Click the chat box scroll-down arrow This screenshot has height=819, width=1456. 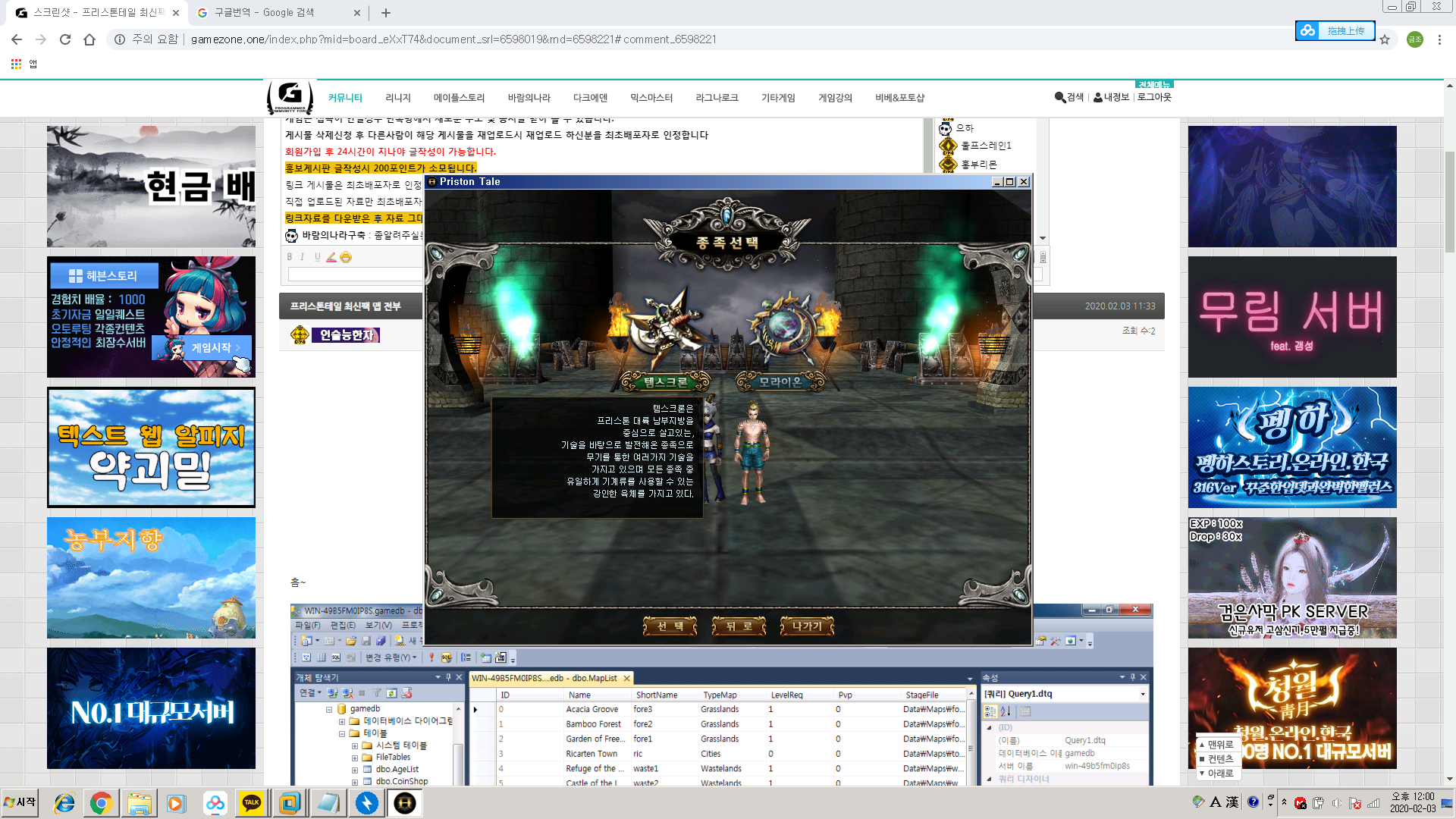(1043, 238)
